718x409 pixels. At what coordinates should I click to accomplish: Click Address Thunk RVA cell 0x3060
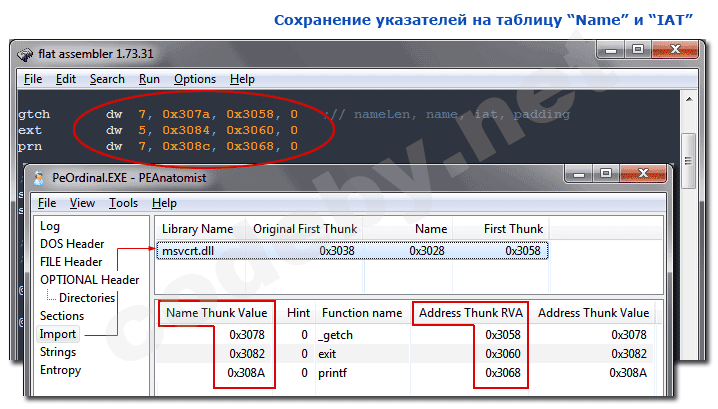[503, 354]
